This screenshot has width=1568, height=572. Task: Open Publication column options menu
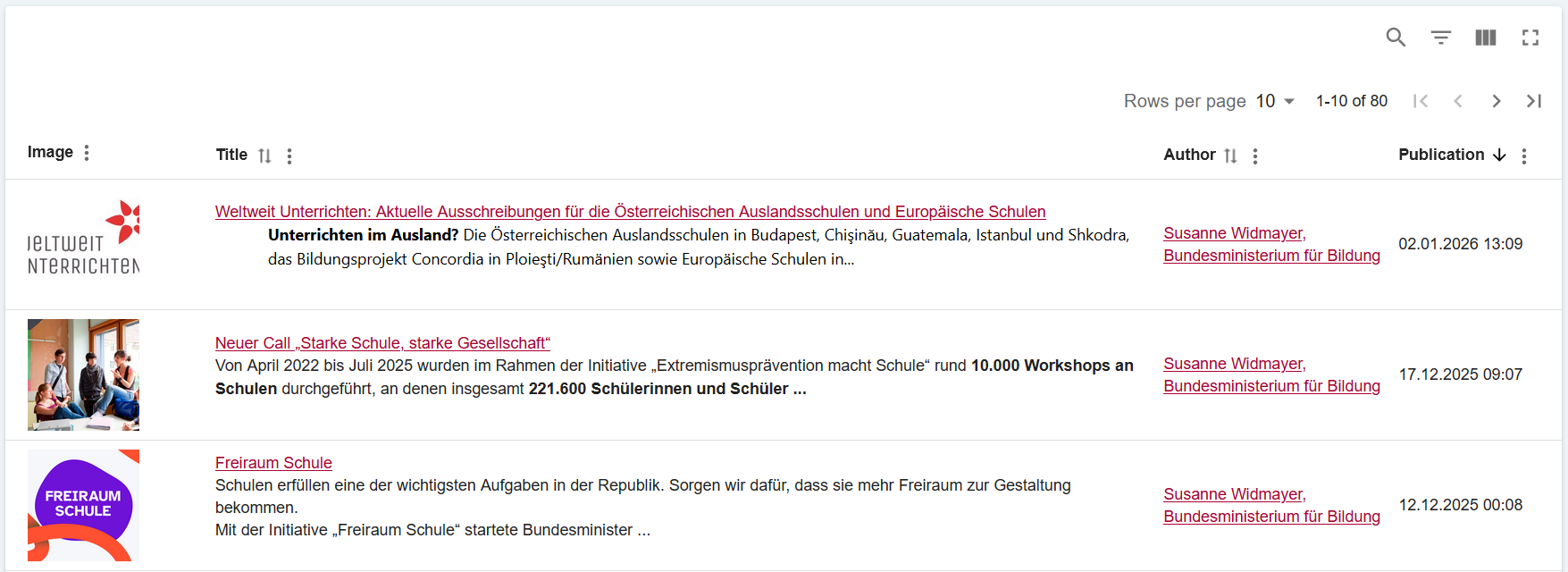click(x=1524, y=156)
